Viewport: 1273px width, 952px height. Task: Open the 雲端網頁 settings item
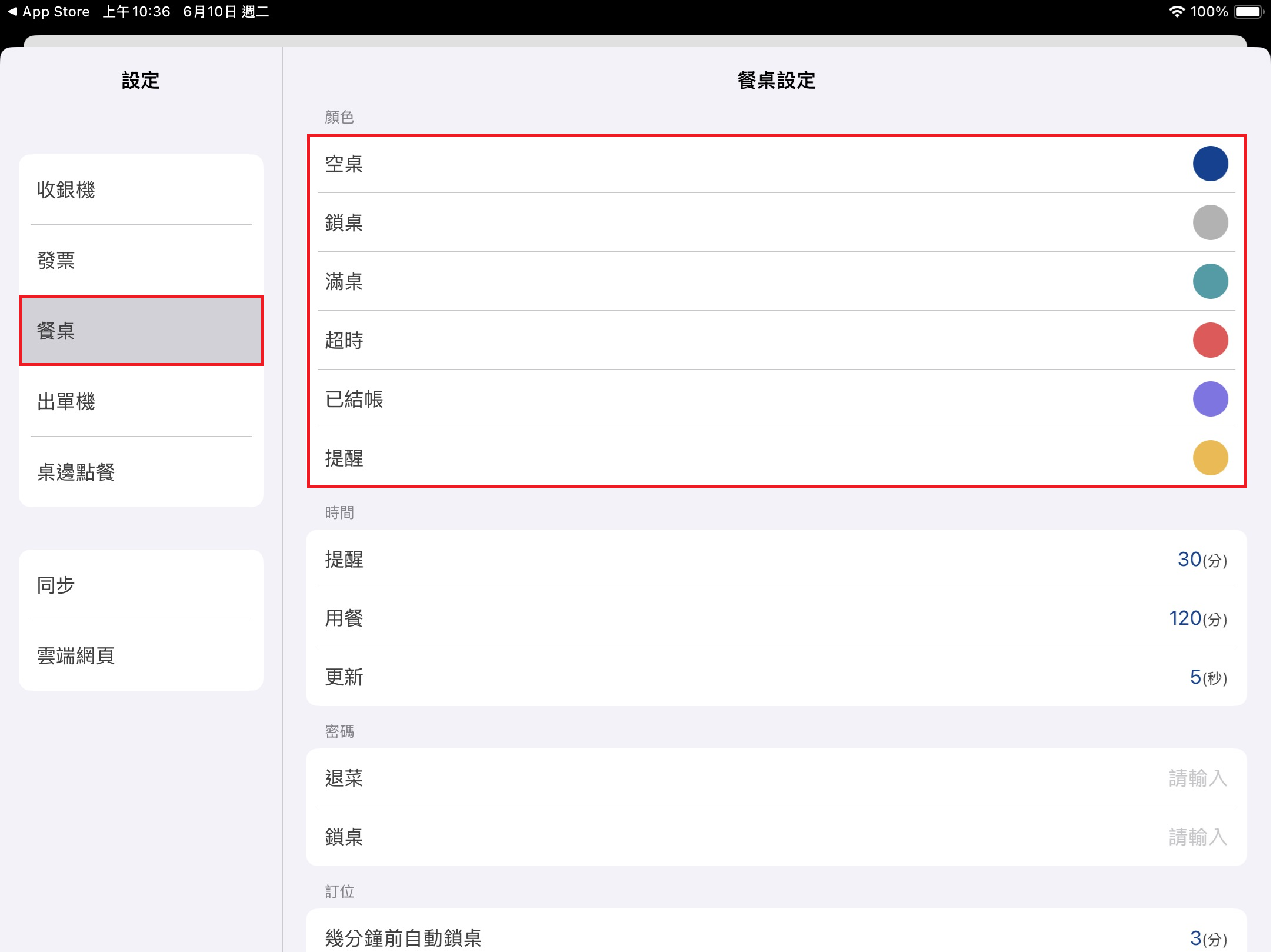click(141, 655)
